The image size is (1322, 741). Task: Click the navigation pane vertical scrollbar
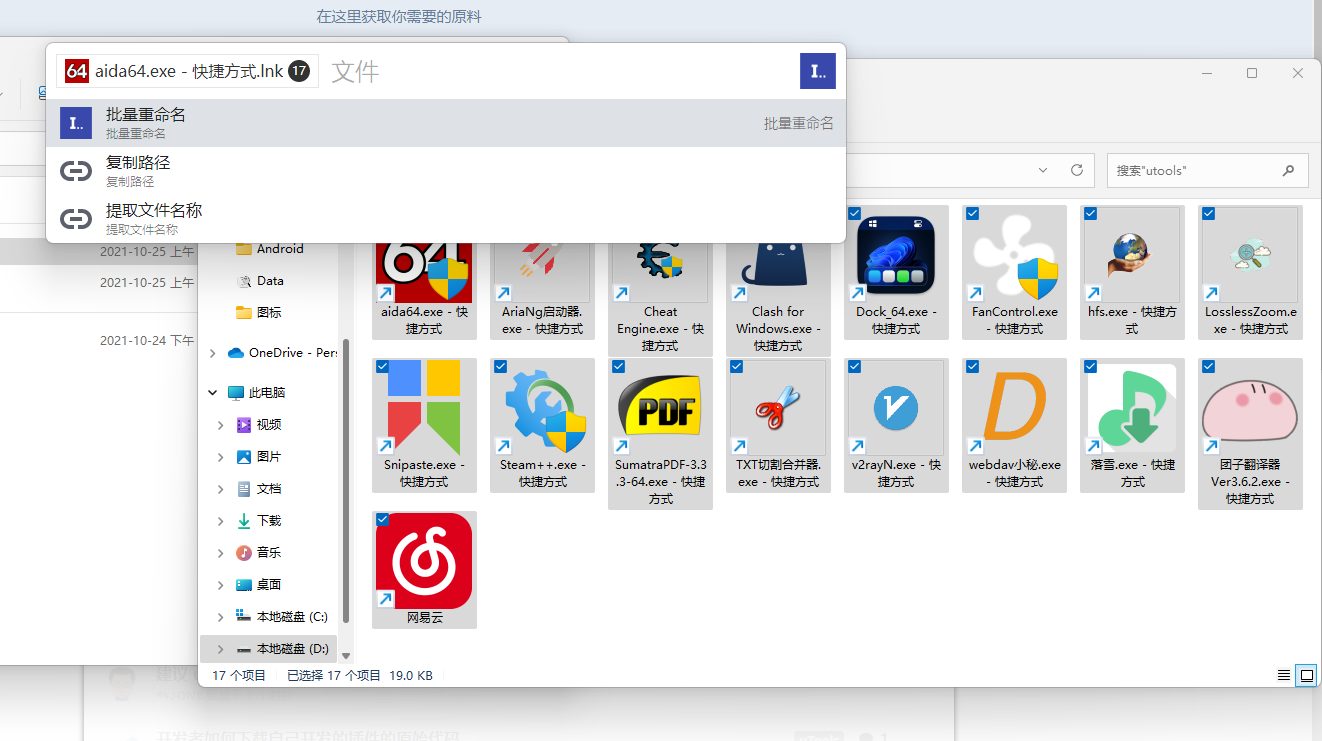(x=346, y=480)
